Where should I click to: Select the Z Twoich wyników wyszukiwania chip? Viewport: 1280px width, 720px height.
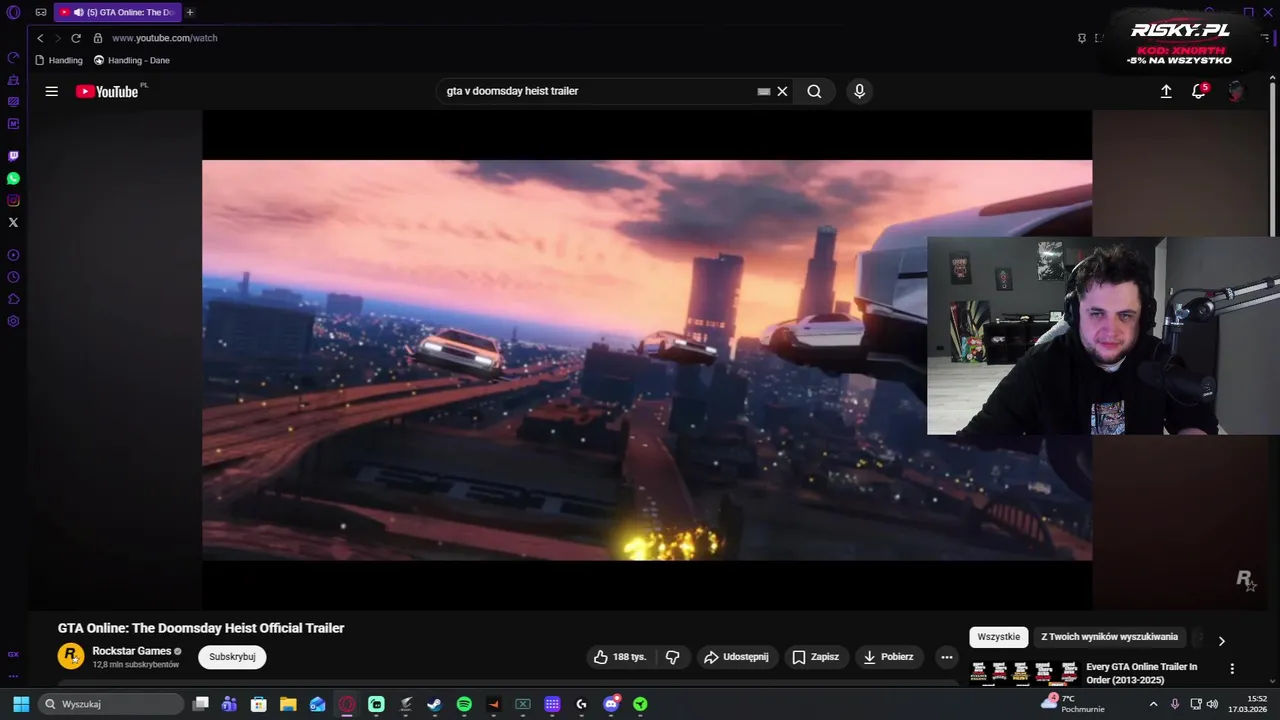click(x=1109, y=637)
